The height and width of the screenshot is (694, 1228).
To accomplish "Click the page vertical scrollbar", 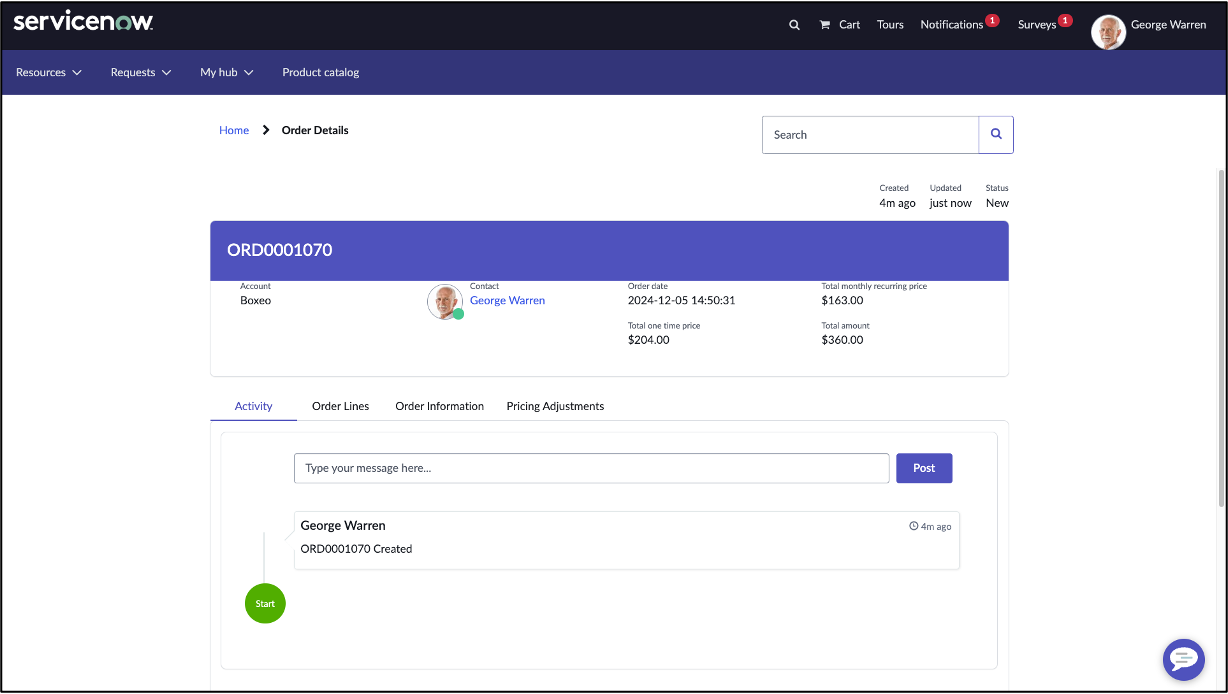I will point(1221,340).
